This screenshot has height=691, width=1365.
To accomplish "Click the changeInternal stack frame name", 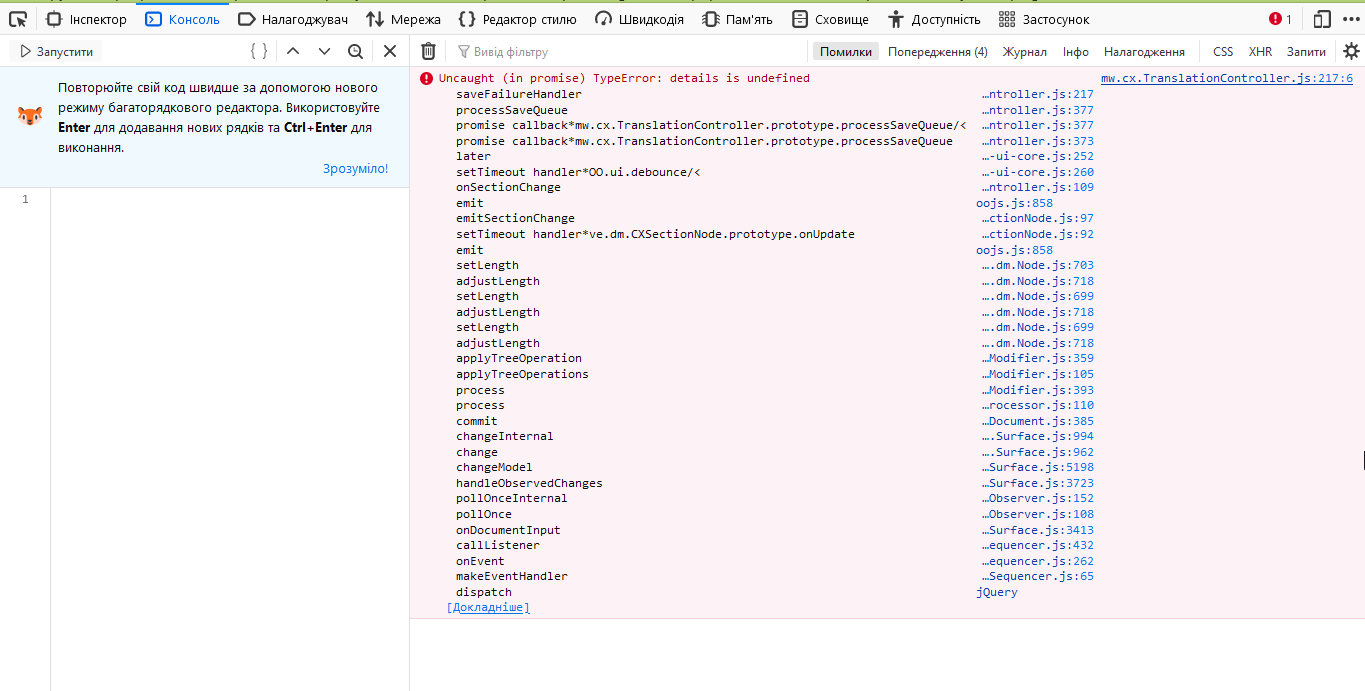I will pyautogui.click(x=505, y=436).
